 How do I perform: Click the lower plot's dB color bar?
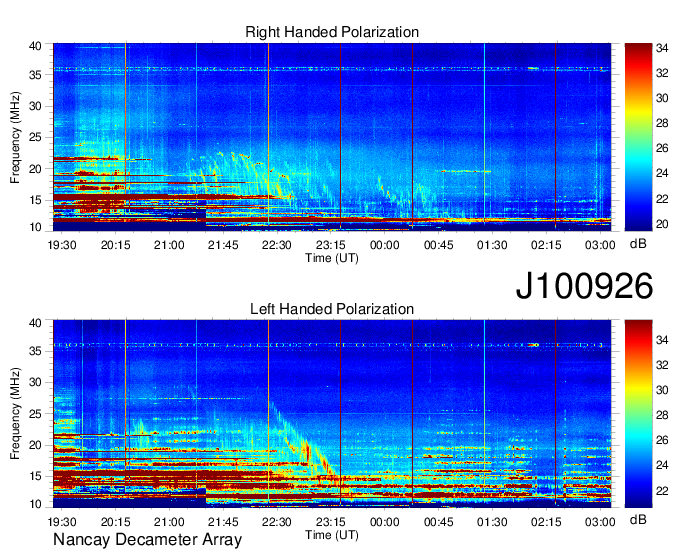[x=638, y=414]
